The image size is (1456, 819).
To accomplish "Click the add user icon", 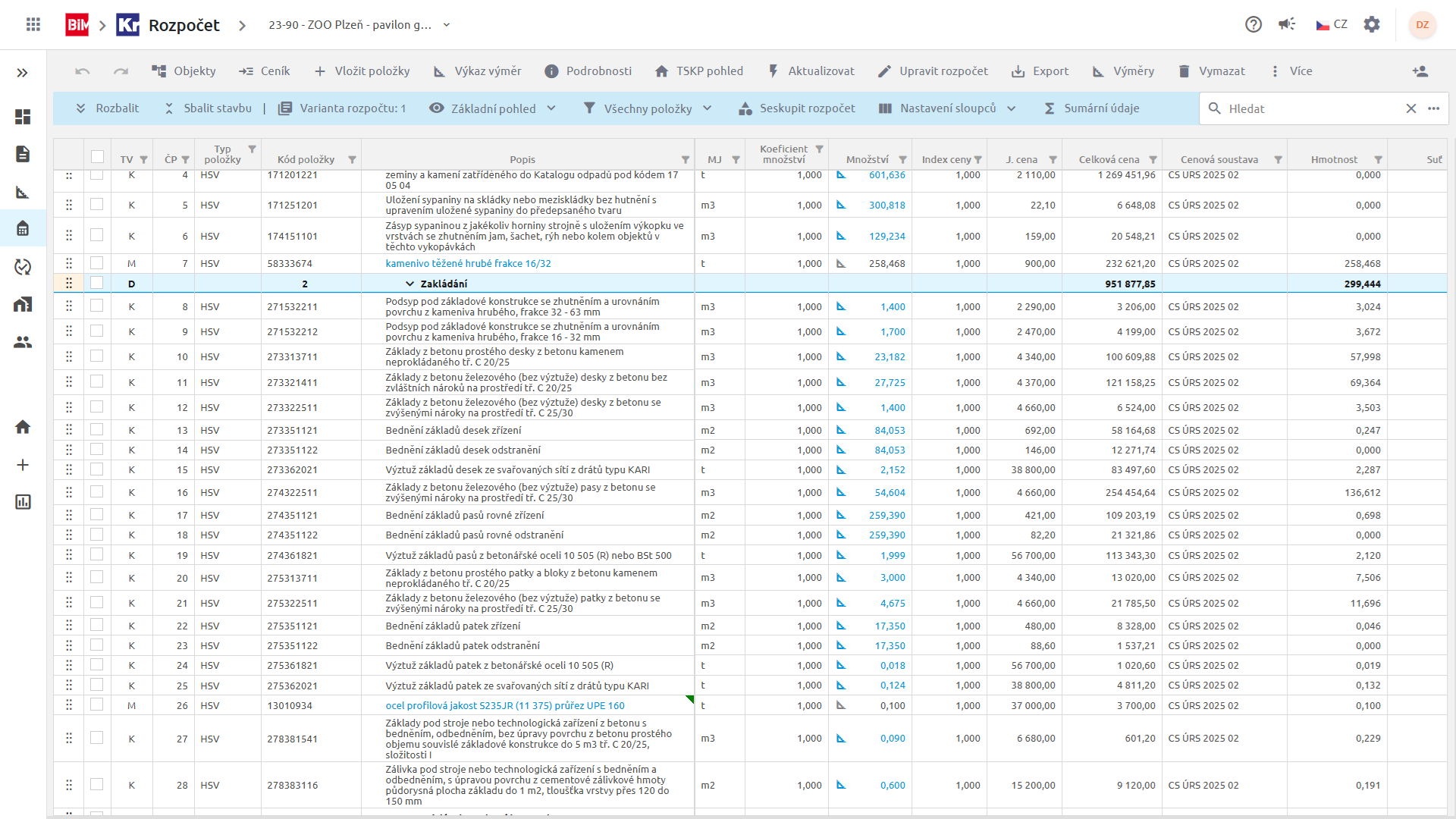I will click(x=1420, y=71).
